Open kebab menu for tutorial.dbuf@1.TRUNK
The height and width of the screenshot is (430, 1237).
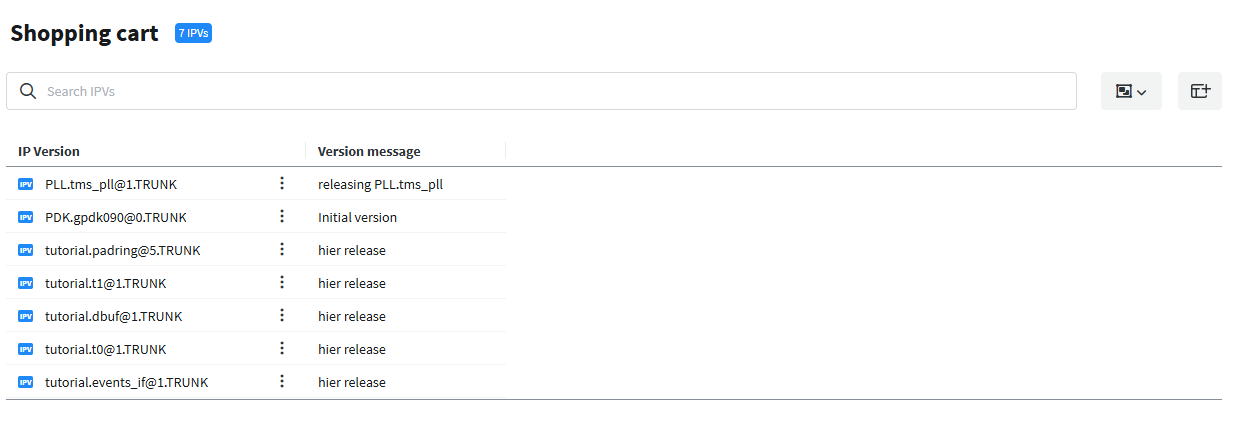pos(282,316)
